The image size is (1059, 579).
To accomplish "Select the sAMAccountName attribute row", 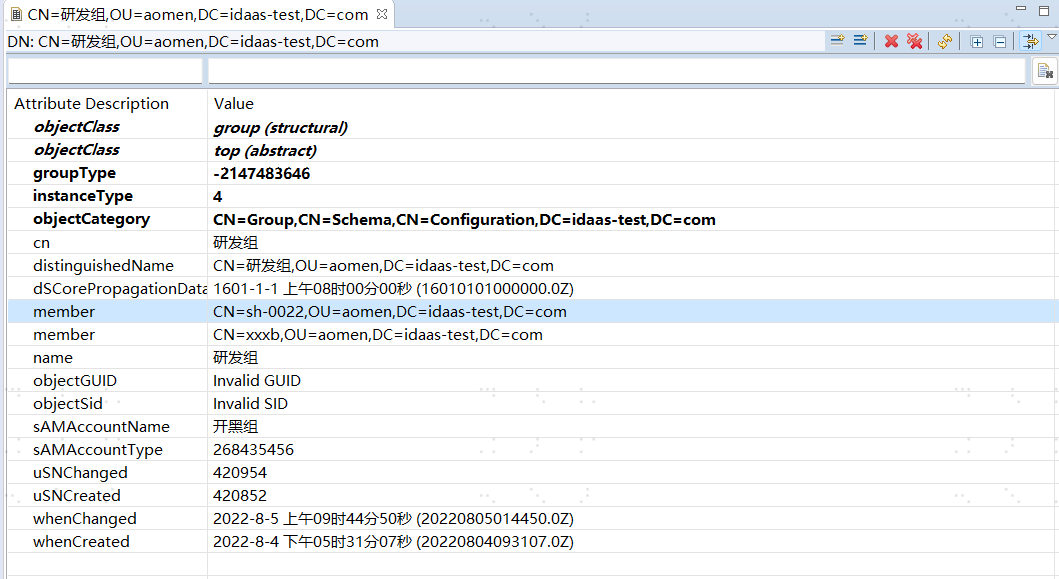I will [x=532, y=426].
